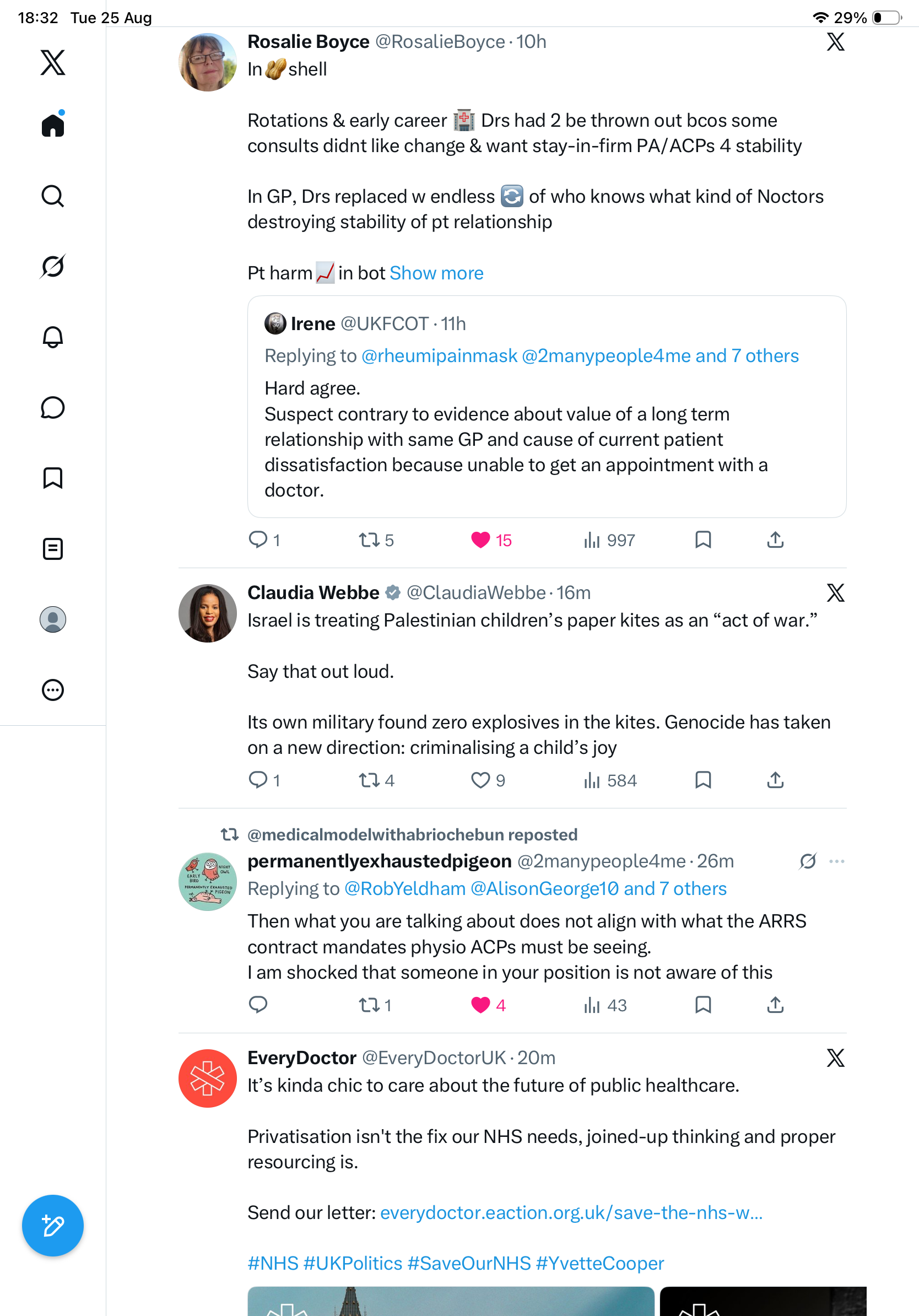Click the X logo at the sidebar top

pyautogui.click(x=53, y=62)
